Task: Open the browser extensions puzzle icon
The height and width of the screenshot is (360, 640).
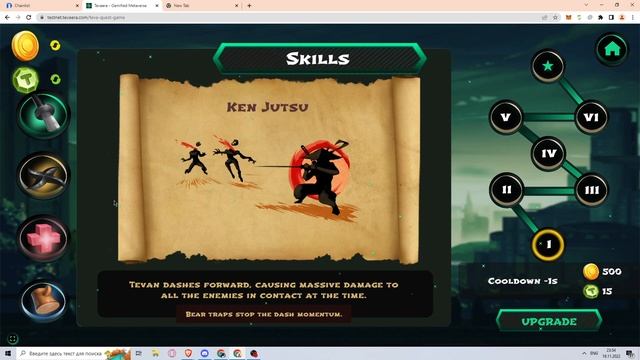Action: click(x=600, y=18)
